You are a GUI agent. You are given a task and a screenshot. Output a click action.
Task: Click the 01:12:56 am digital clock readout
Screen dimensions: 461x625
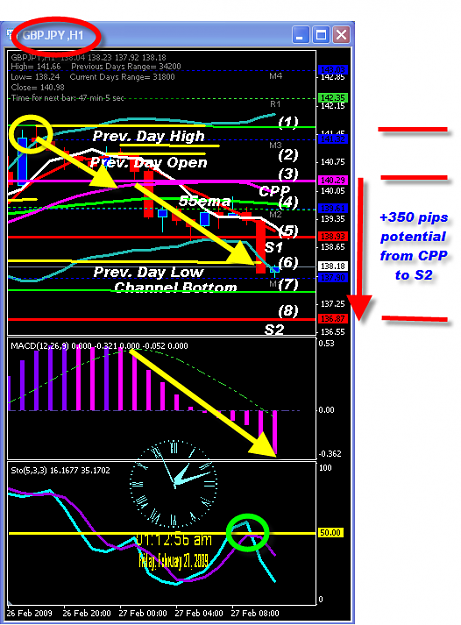[174, 540]
